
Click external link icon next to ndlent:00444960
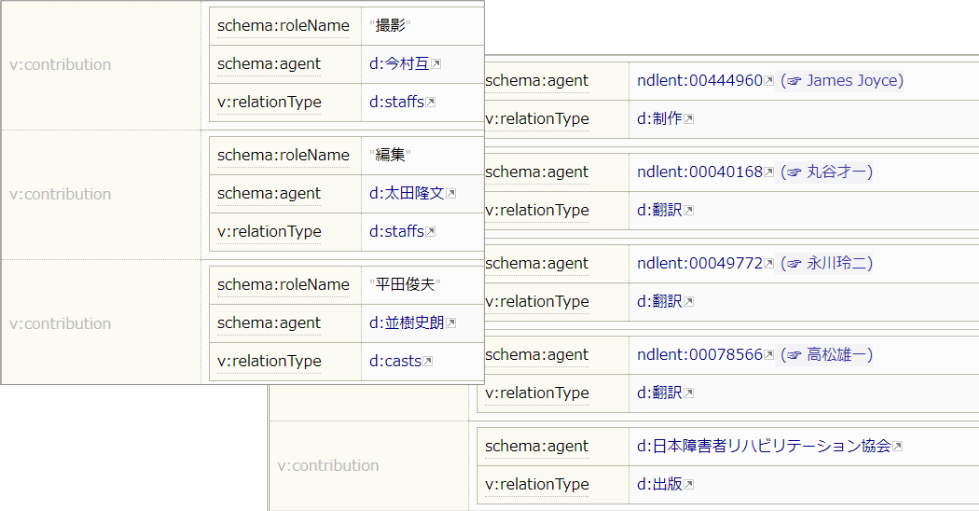click(769, 81)
